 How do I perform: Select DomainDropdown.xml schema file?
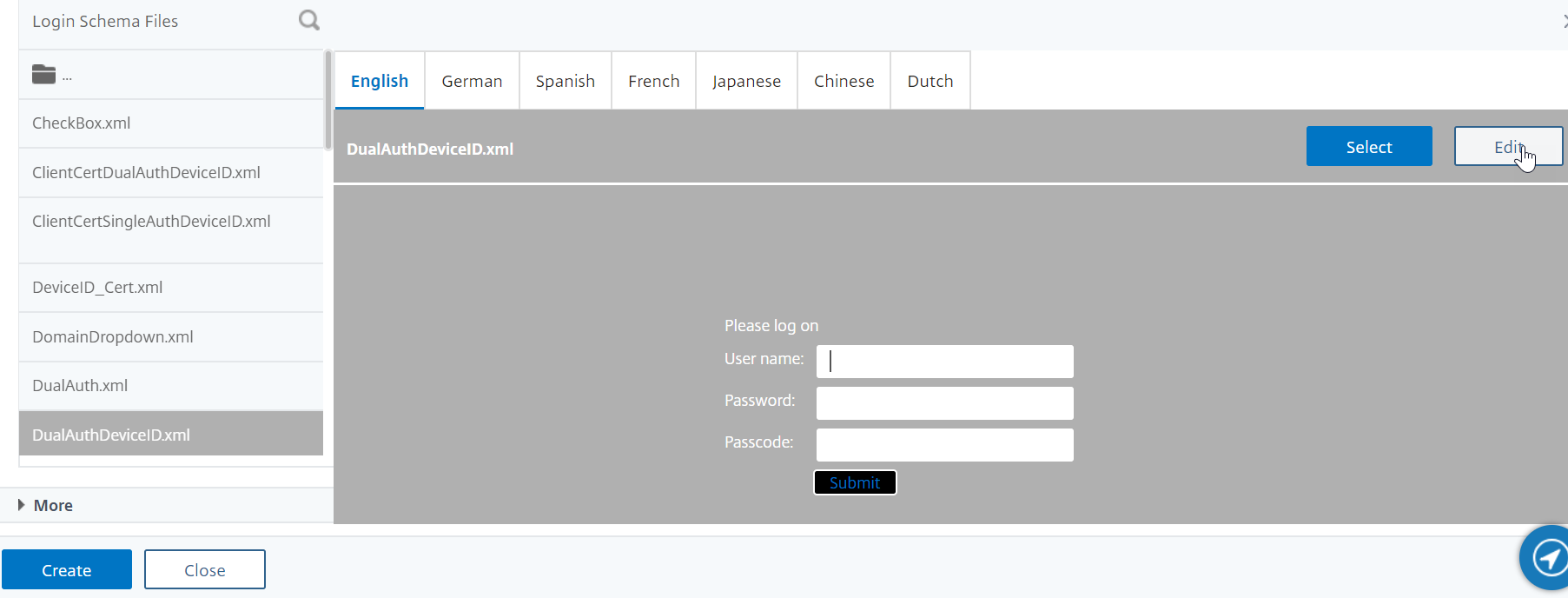[171, 336]
